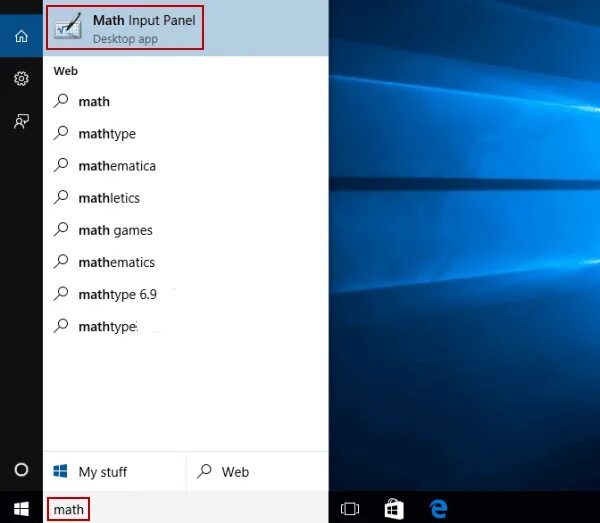Open the Cortana Home sidebar icon
This screenshot has width=600, height=523.
(x=21, y=36)
